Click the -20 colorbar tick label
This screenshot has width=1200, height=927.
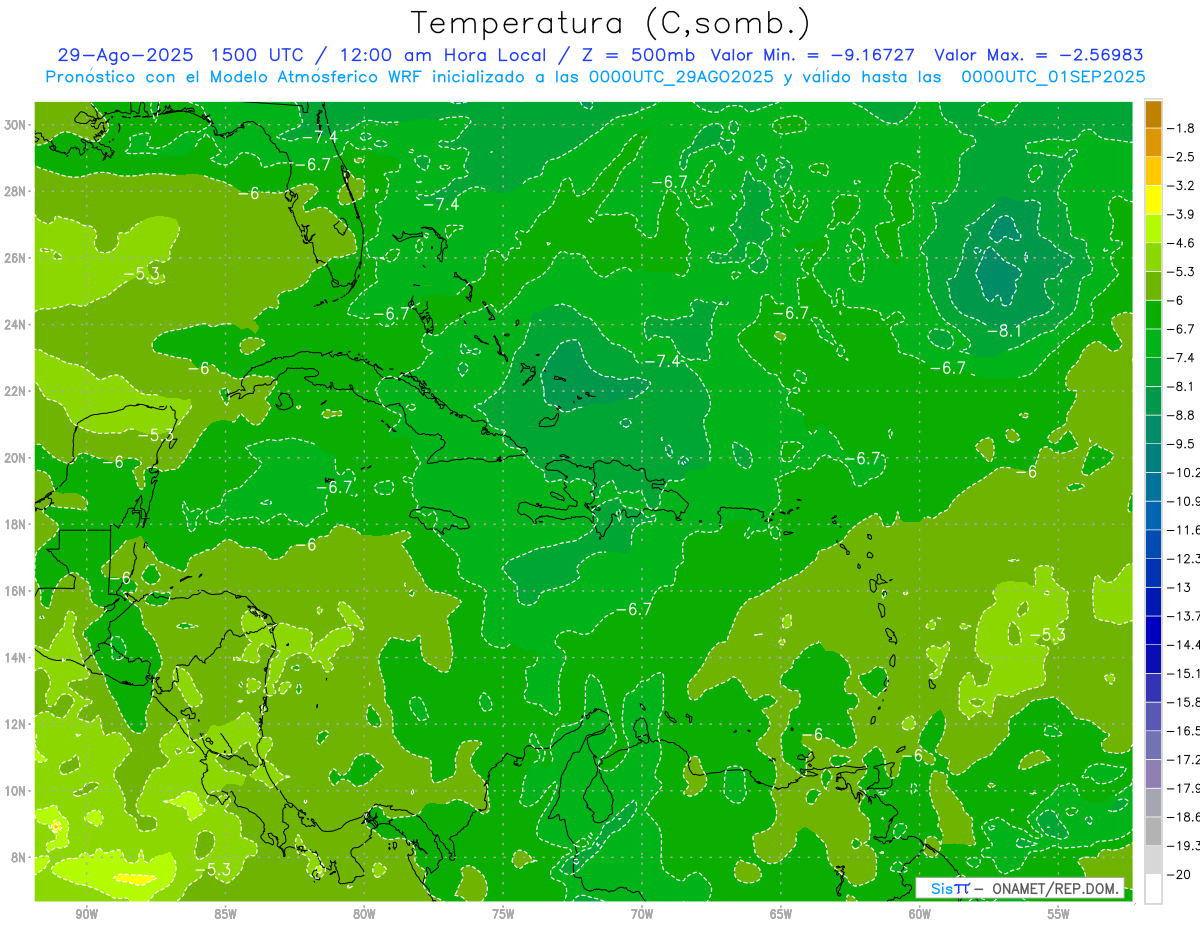[1179, 873]
